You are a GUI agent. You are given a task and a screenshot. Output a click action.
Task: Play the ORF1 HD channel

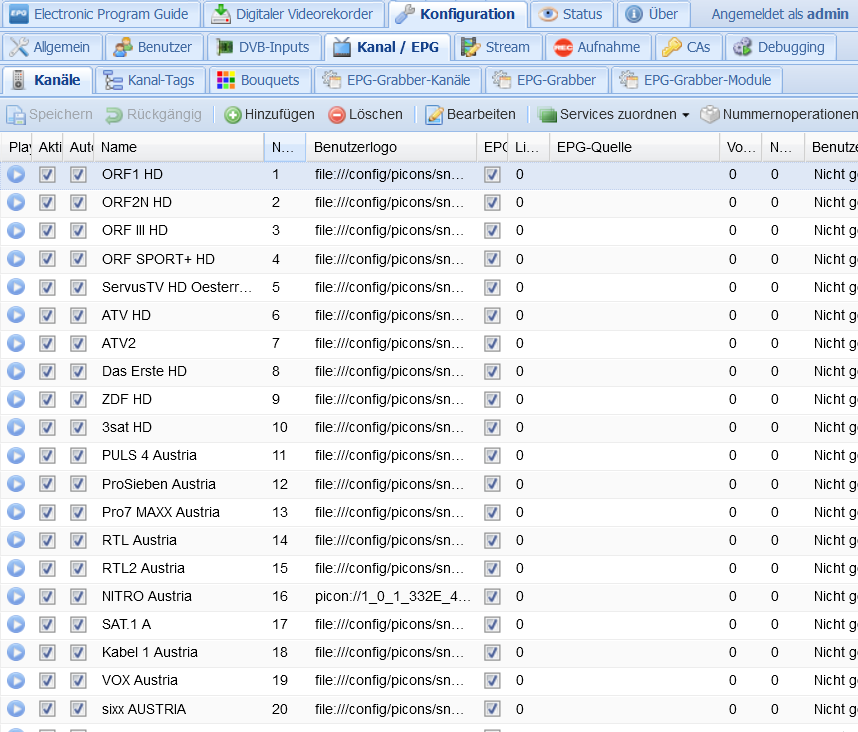pyautogui.click(x=16, y=175)
